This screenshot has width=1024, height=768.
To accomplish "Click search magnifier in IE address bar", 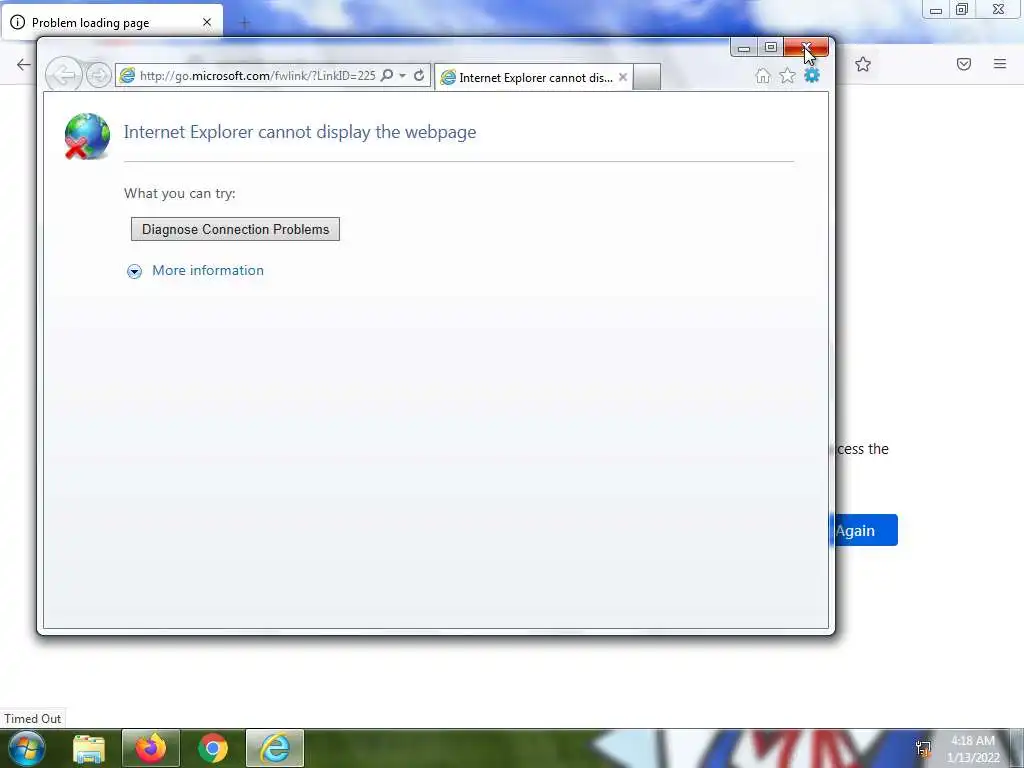I will pos(387,75).
